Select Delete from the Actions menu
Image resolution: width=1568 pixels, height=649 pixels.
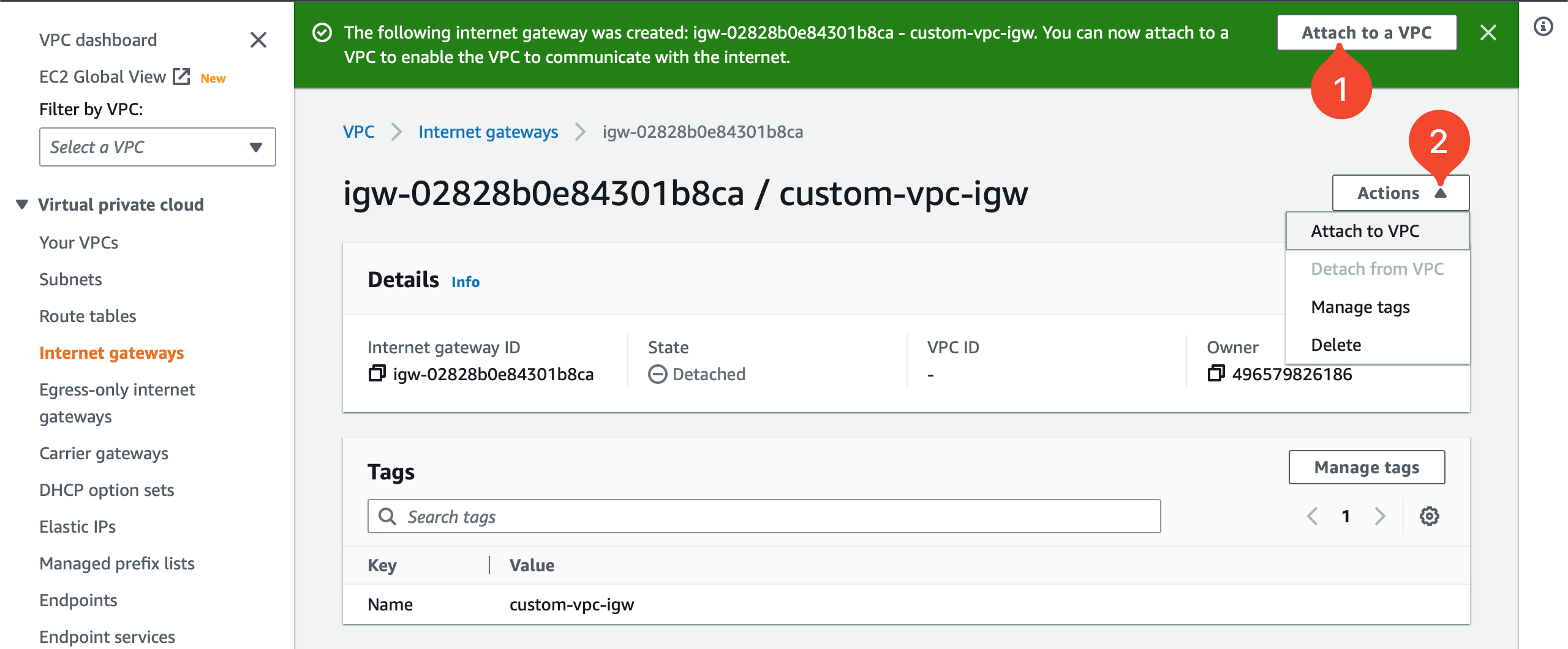coord(1336,344)
